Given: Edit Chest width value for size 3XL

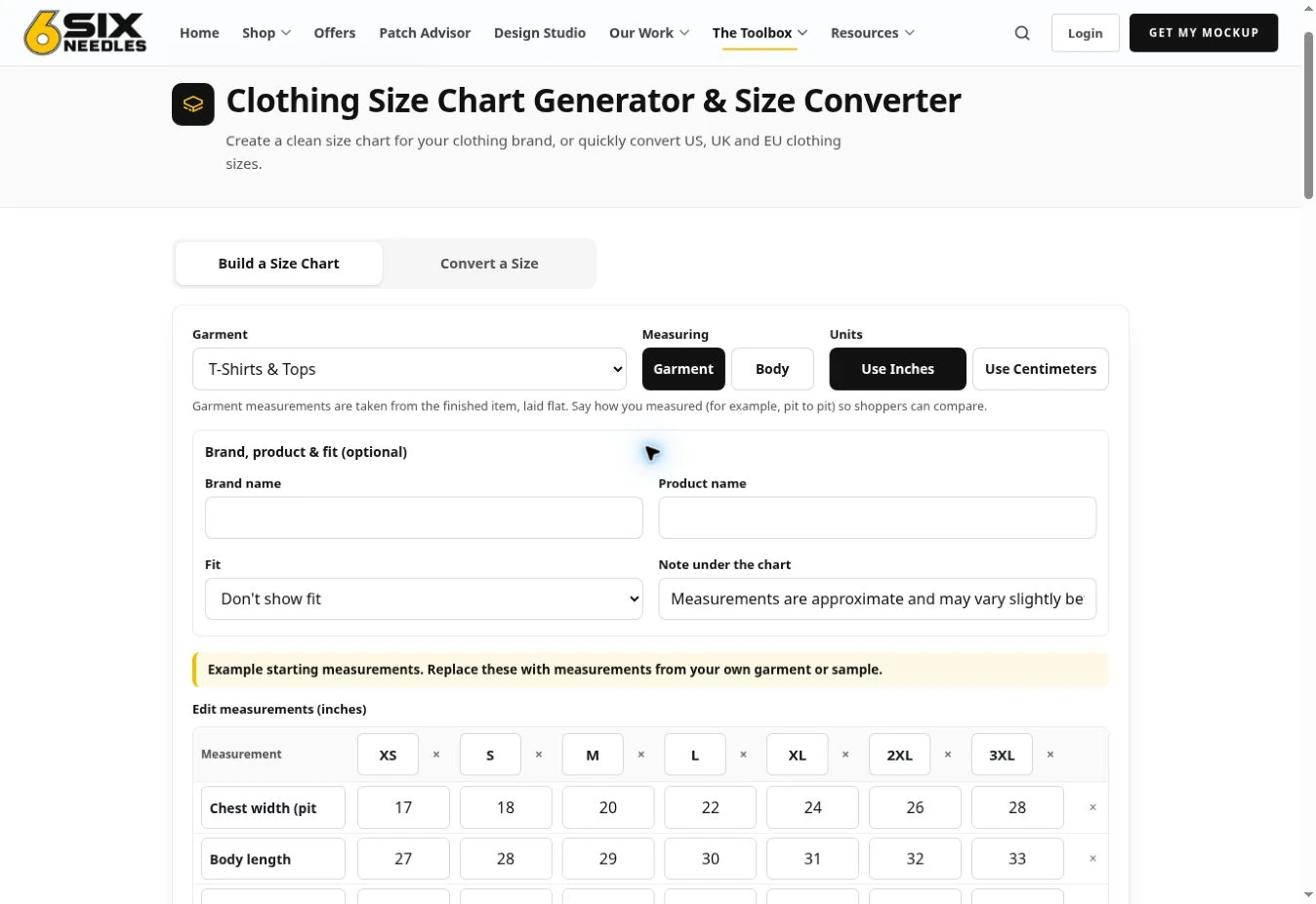Looking at the screenshot, I should [x=1017, y=807].
